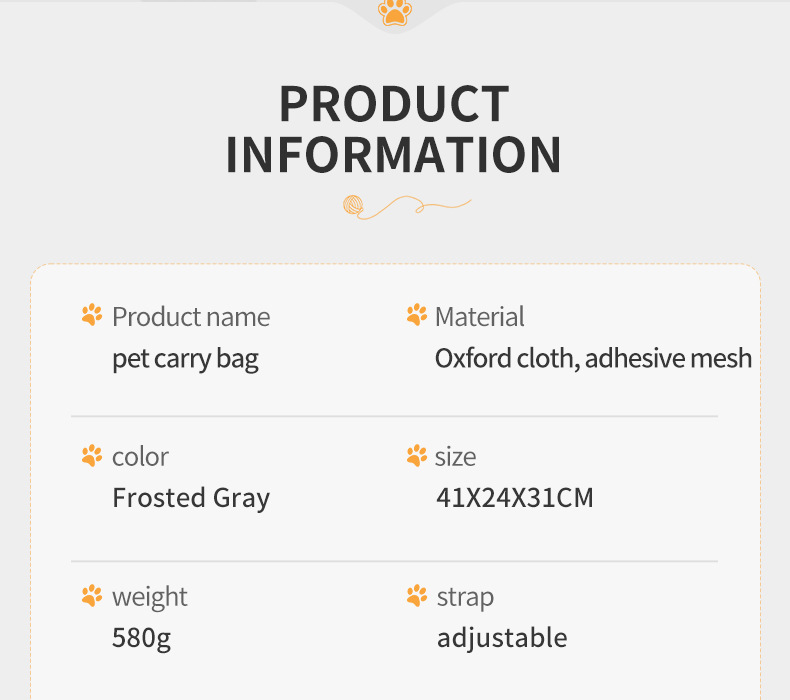The height and width of the screenshot is (700, 790).
Task: Click the paw icon beside color
Action: point(92,456)
